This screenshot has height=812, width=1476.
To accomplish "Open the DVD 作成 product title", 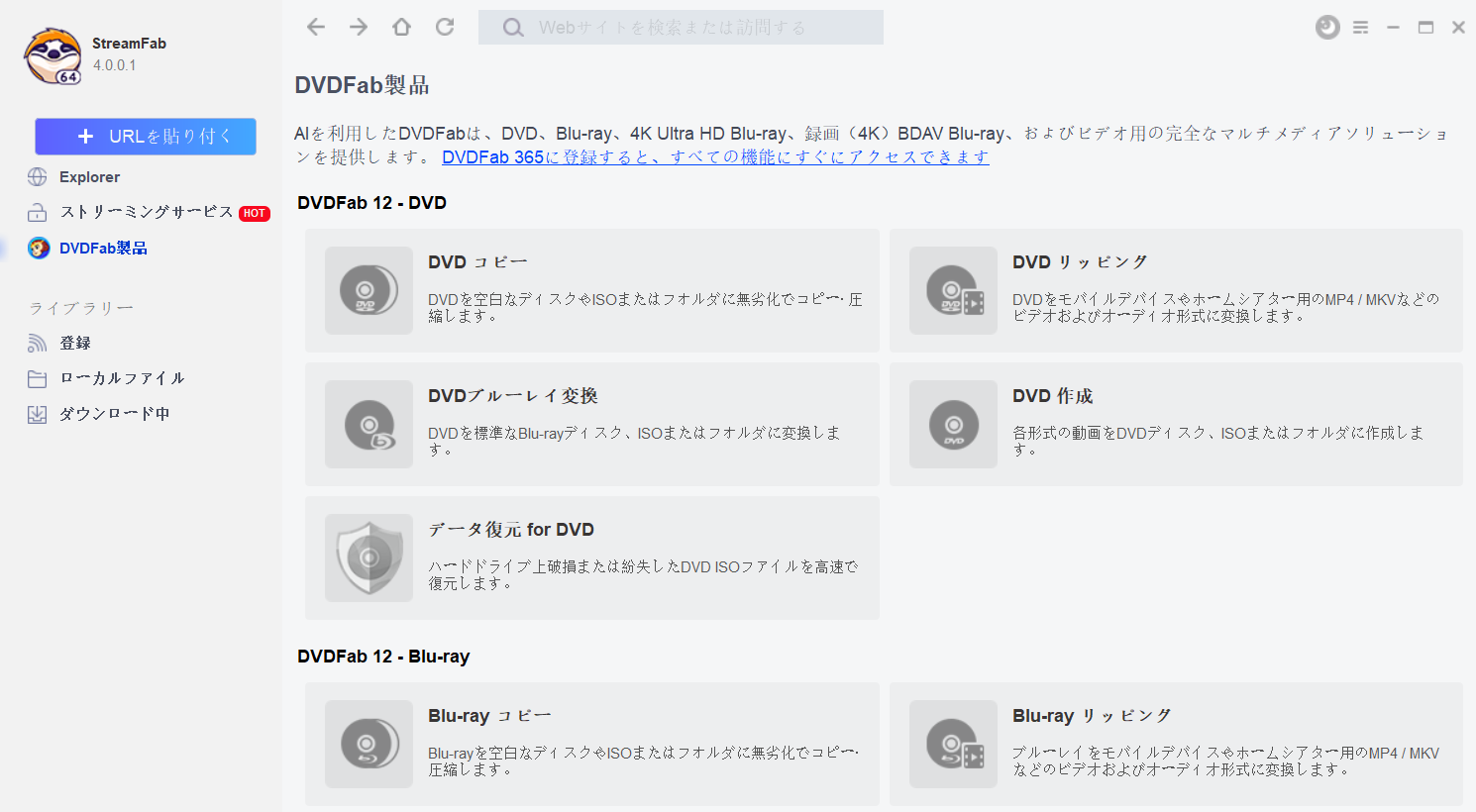I will point(1052,396).
